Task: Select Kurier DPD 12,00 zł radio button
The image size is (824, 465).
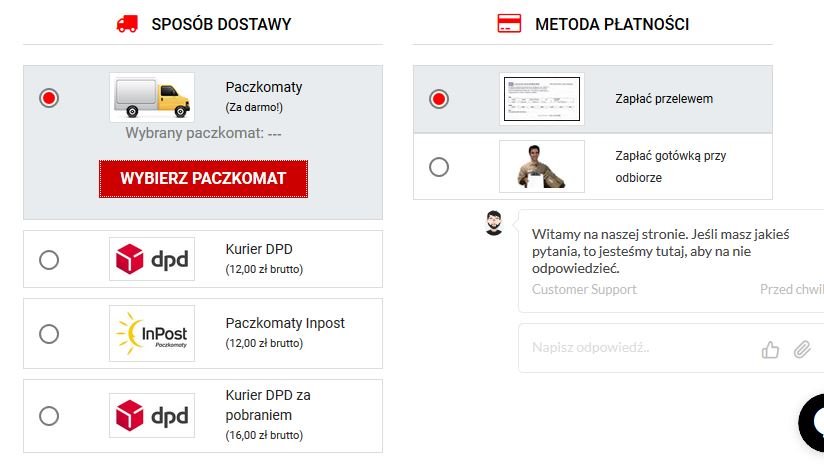Action: pos(49,260)
